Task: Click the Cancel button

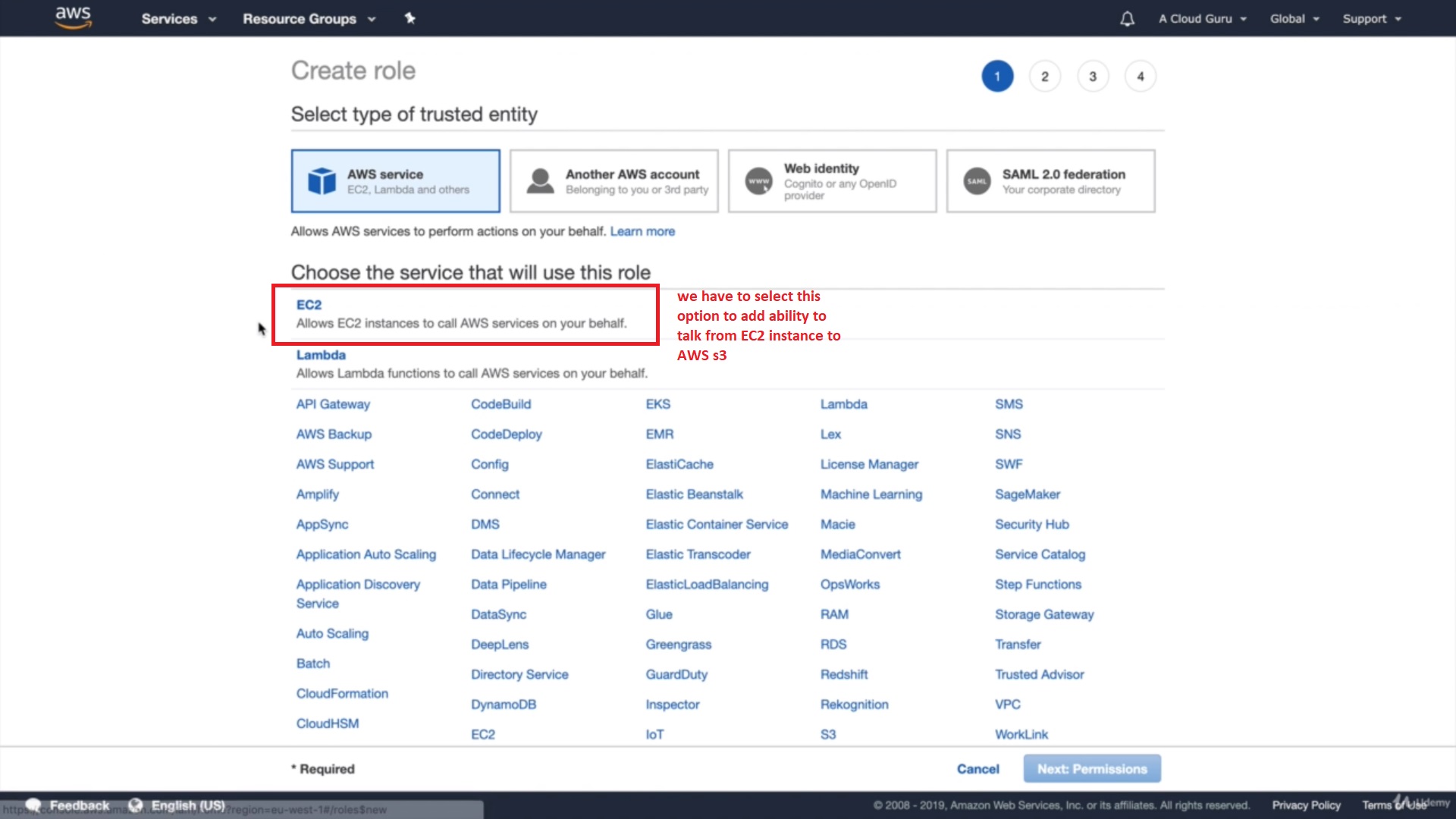Action: tap(977, 769)
